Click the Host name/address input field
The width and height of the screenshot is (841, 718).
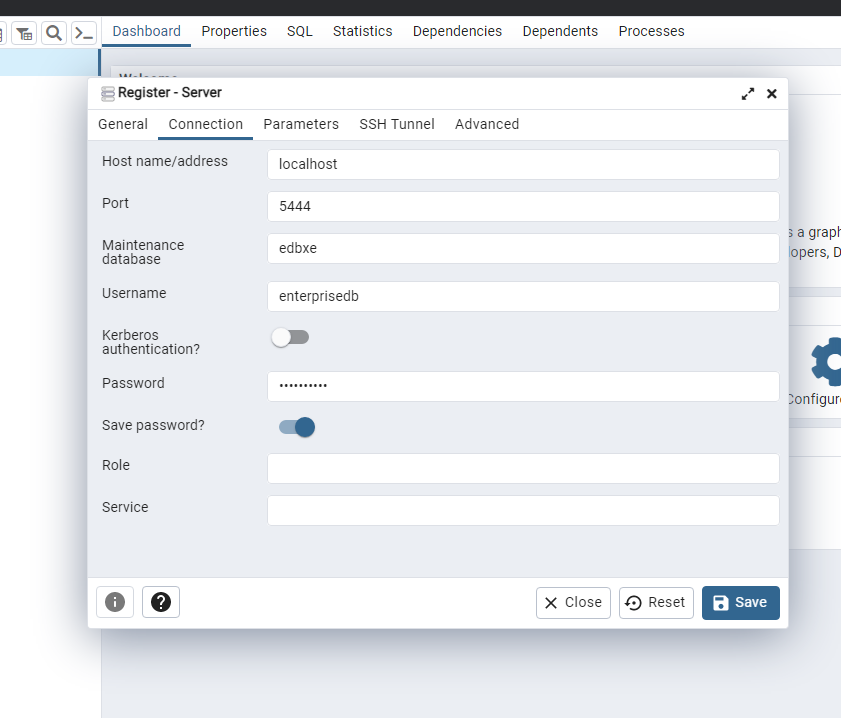pos(523,164)
